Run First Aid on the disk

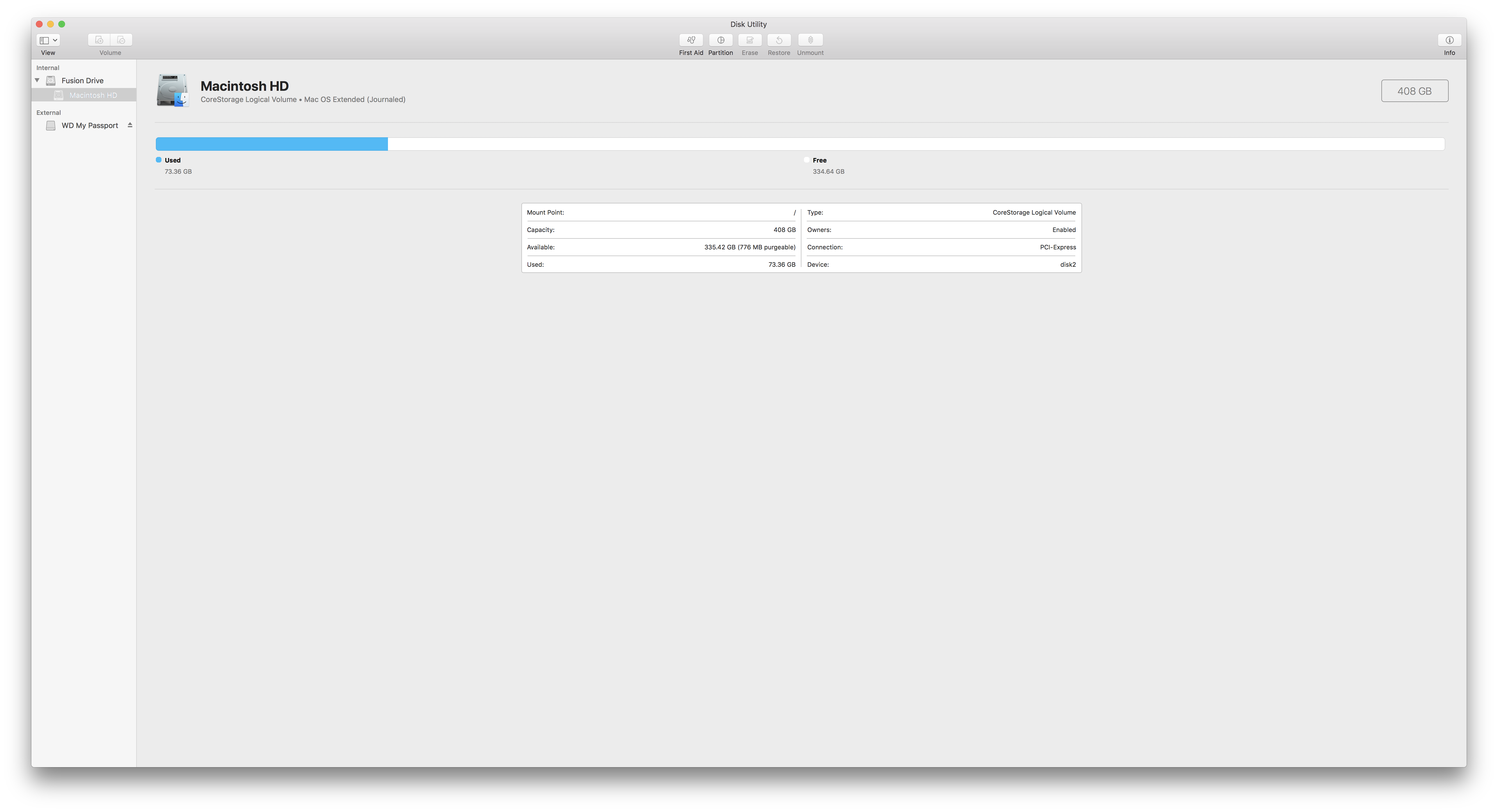coord(691,40)
